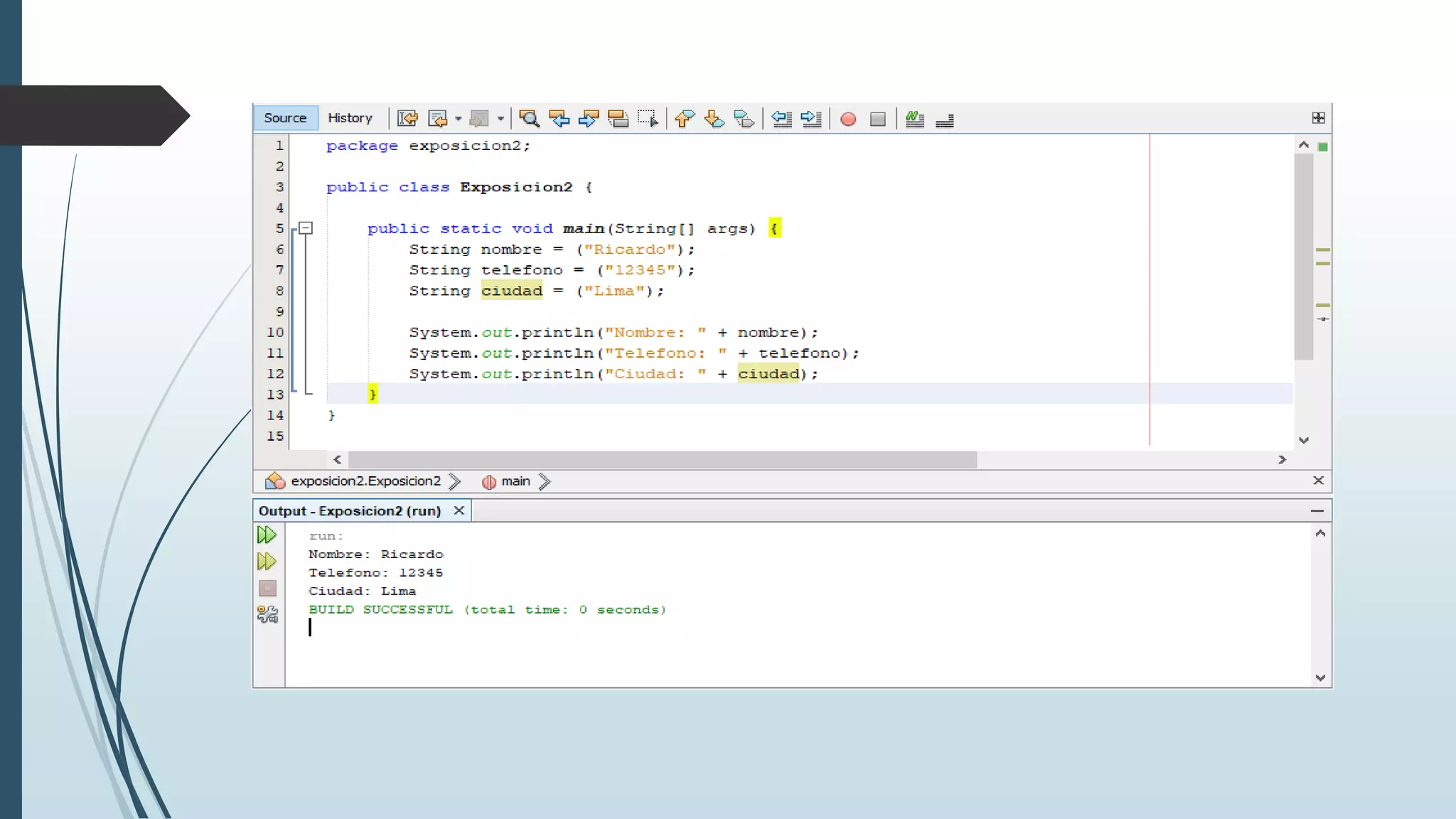Open the Back navigation dropdown arrow

[459, 119]
